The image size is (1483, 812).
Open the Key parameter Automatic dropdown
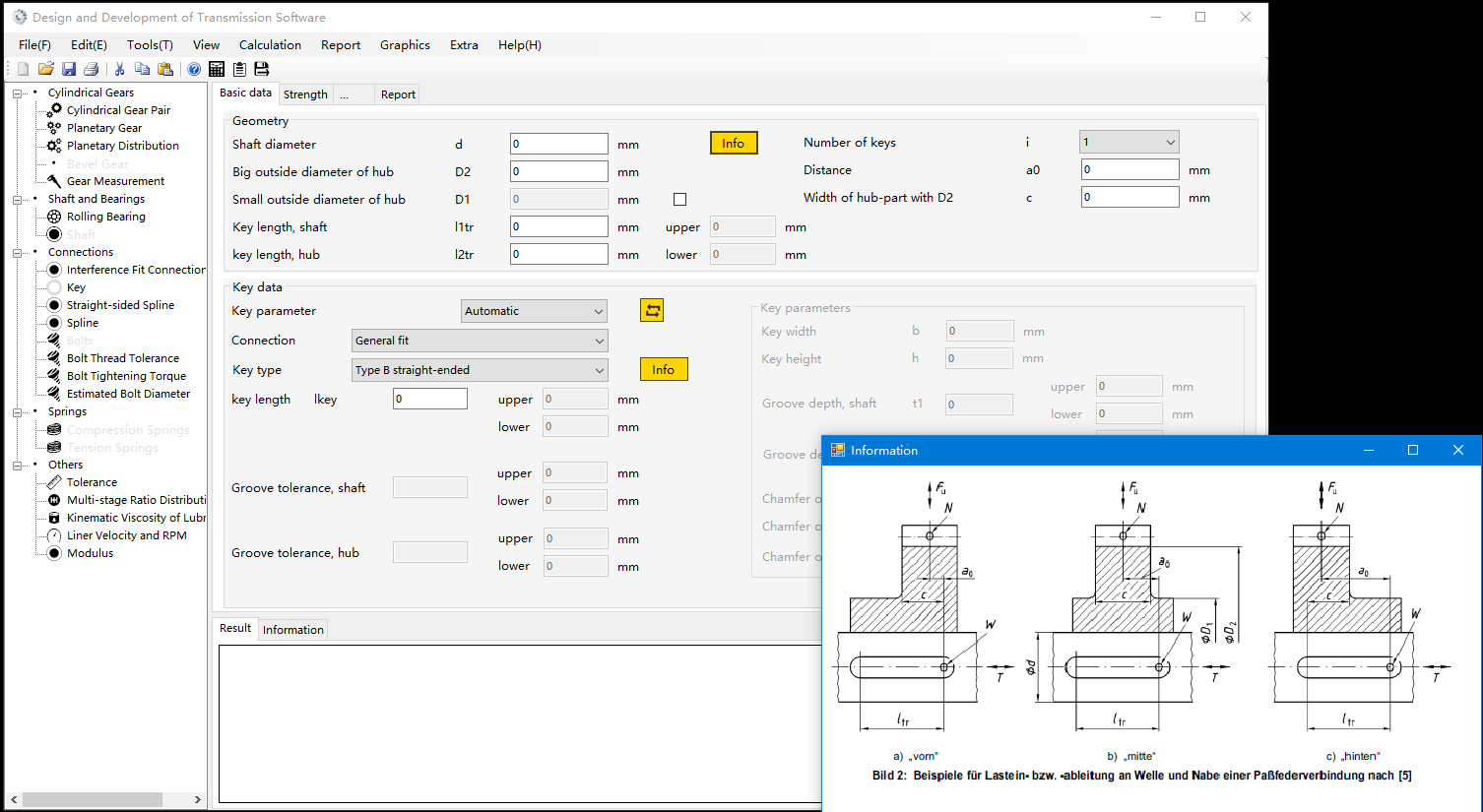click(x=534, y=311)
